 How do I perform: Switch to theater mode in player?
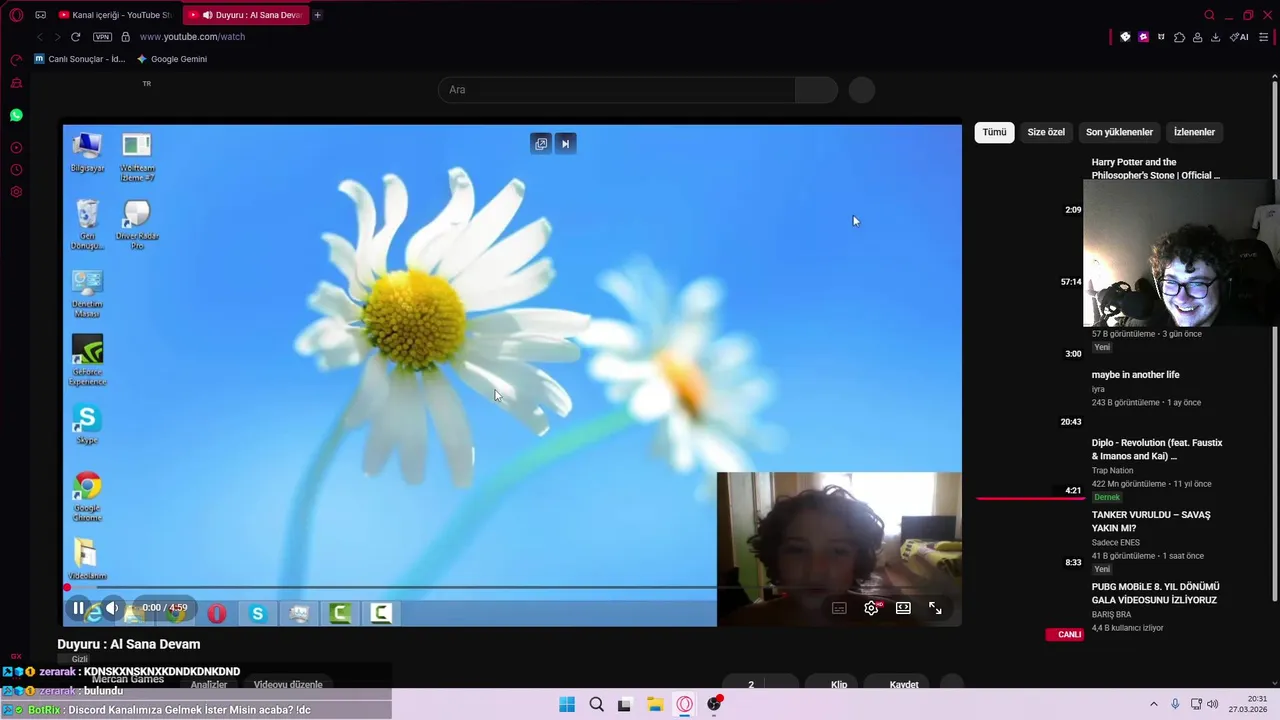click(903, 608)
